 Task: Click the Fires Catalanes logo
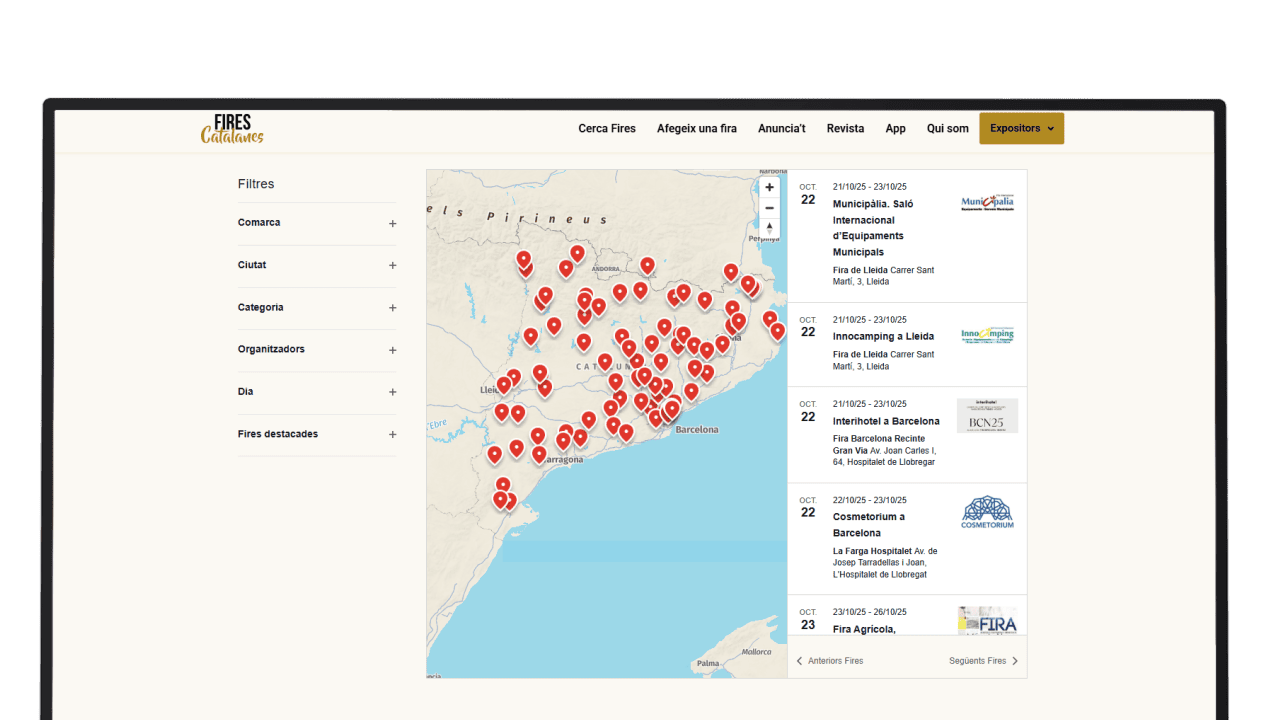232,129
